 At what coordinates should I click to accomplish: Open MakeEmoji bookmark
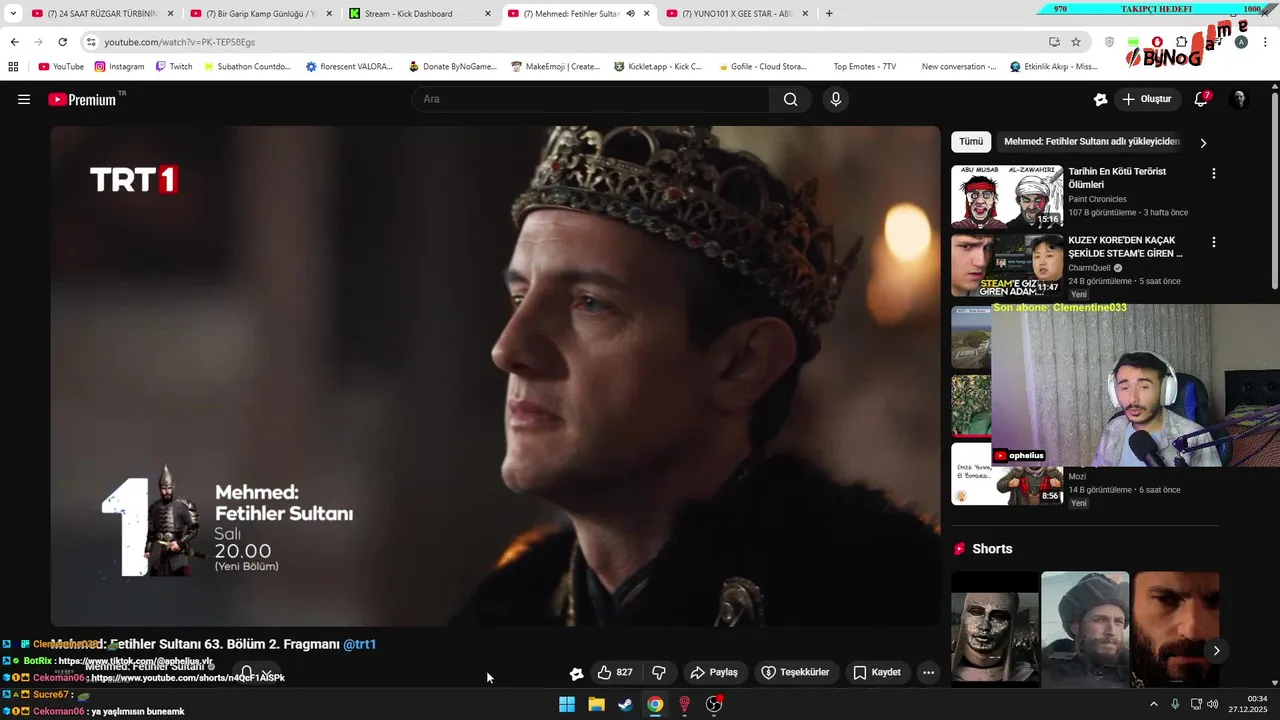coord(555,67)
